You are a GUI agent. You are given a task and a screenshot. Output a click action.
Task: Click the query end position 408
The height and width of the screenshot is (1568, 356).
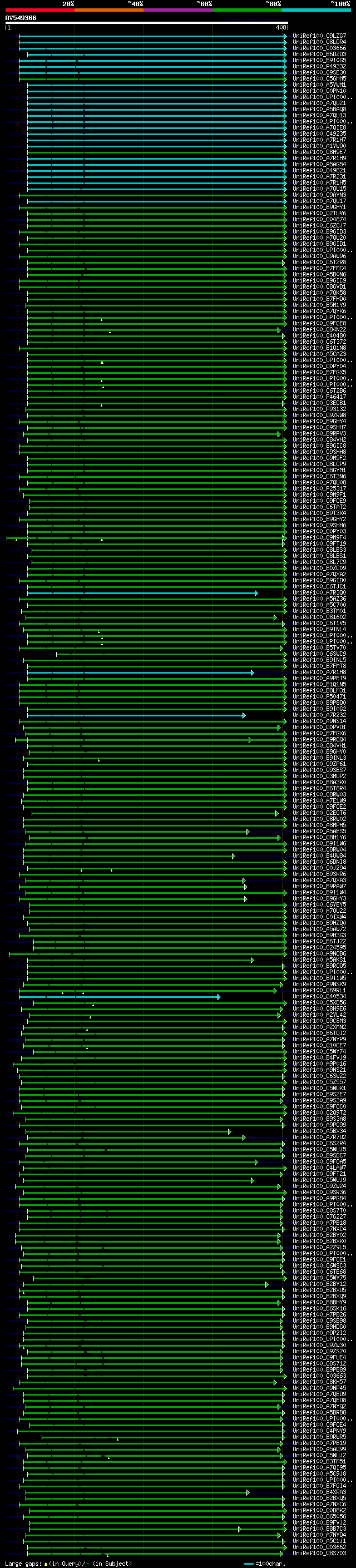(x=280, y=27)
